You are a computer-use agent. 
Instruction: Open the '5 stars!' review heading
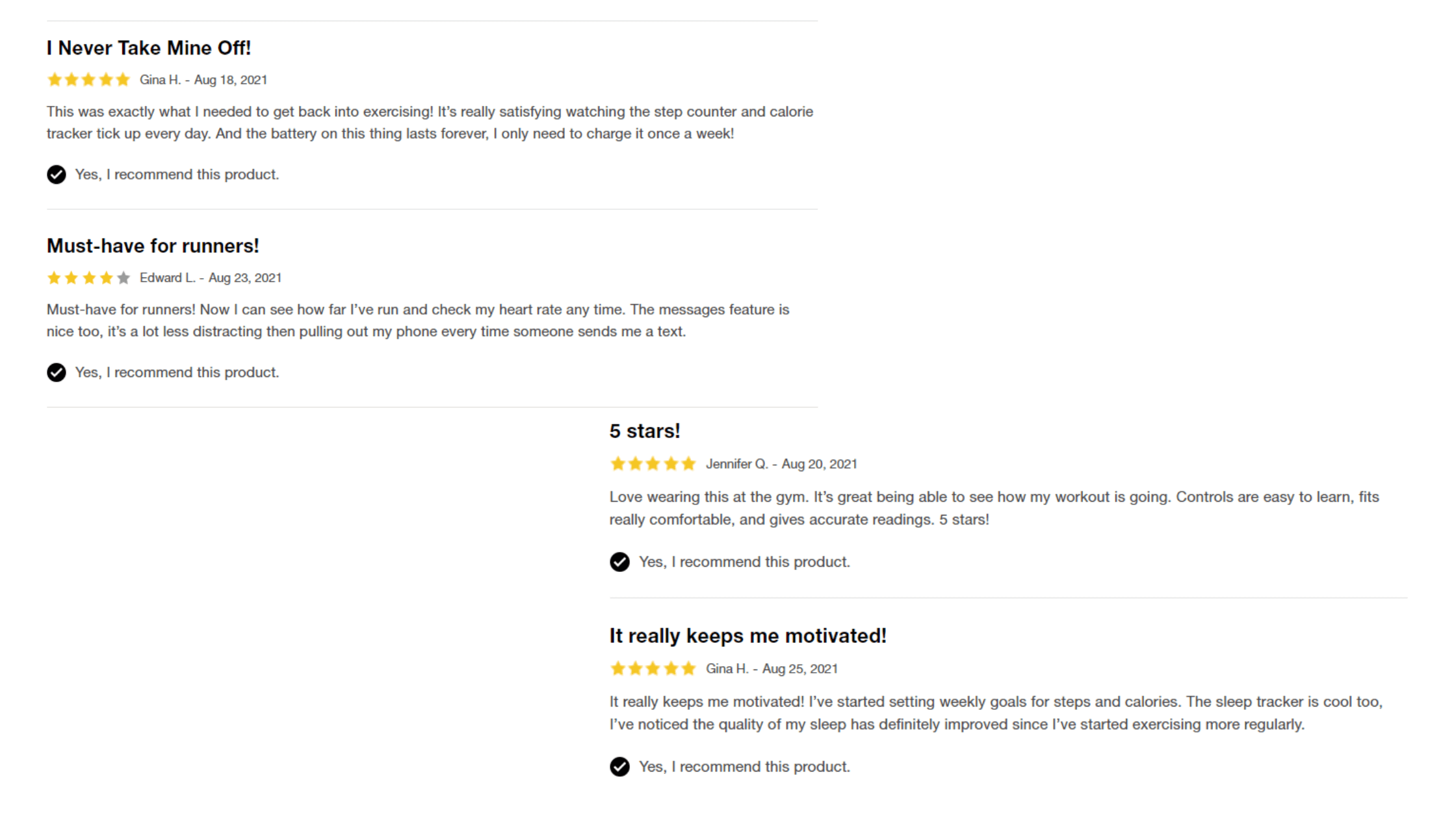click(x=645, y=431)
